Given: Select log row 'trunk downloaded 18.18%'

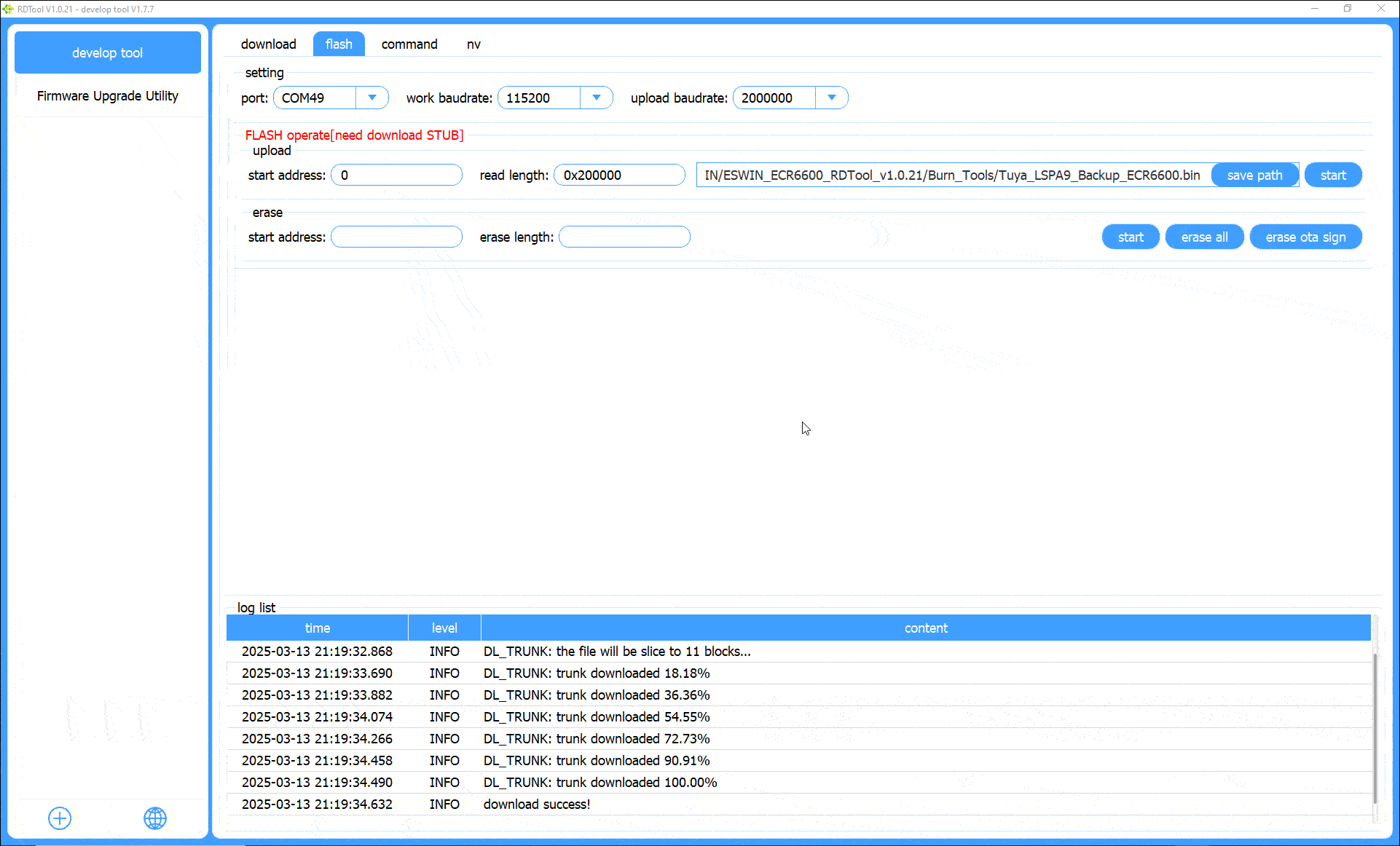Looking at the screenshot, I should (x=798, y=673).
